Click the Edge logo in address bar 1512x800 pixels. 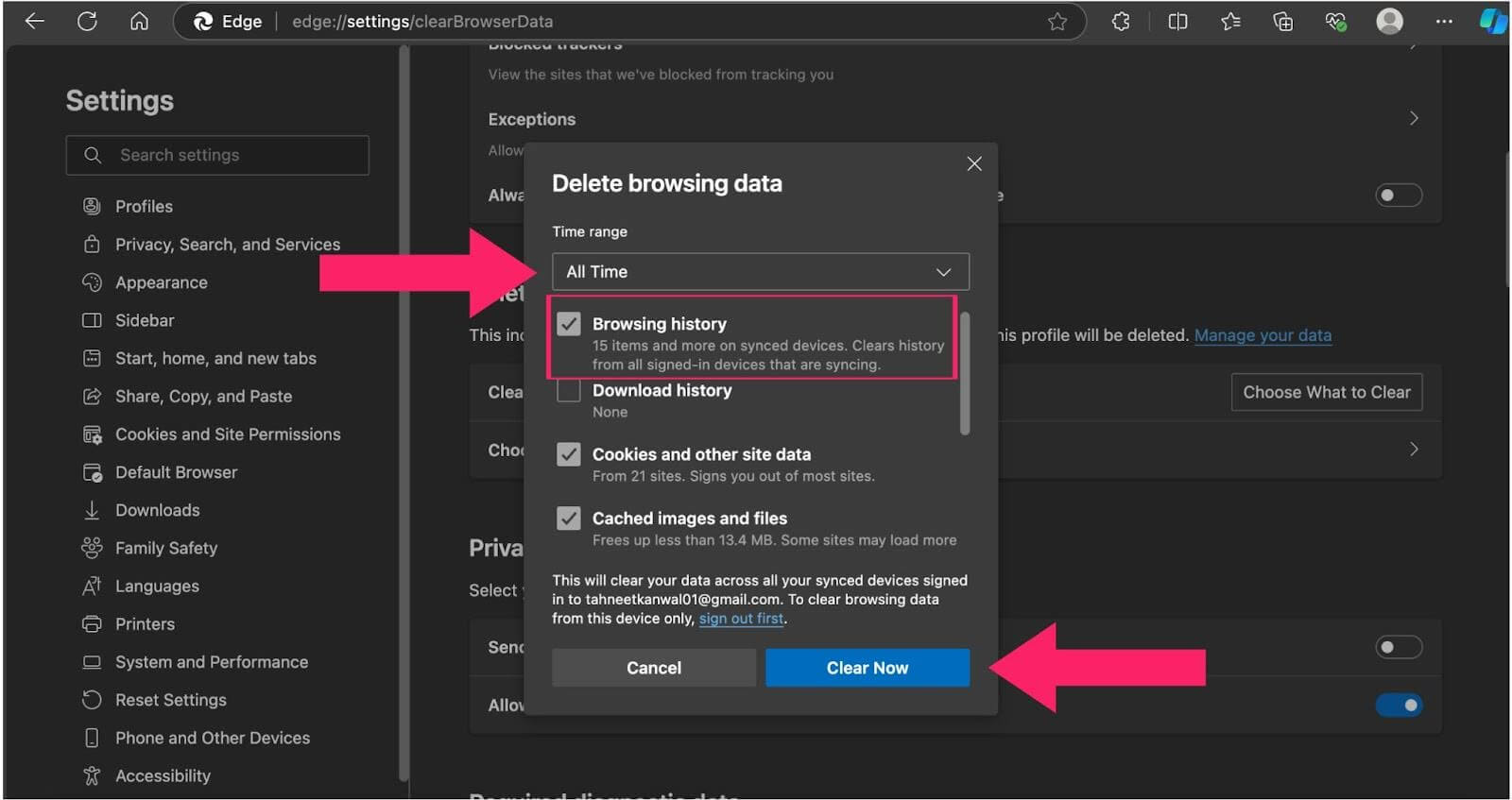tap(203, 21)
